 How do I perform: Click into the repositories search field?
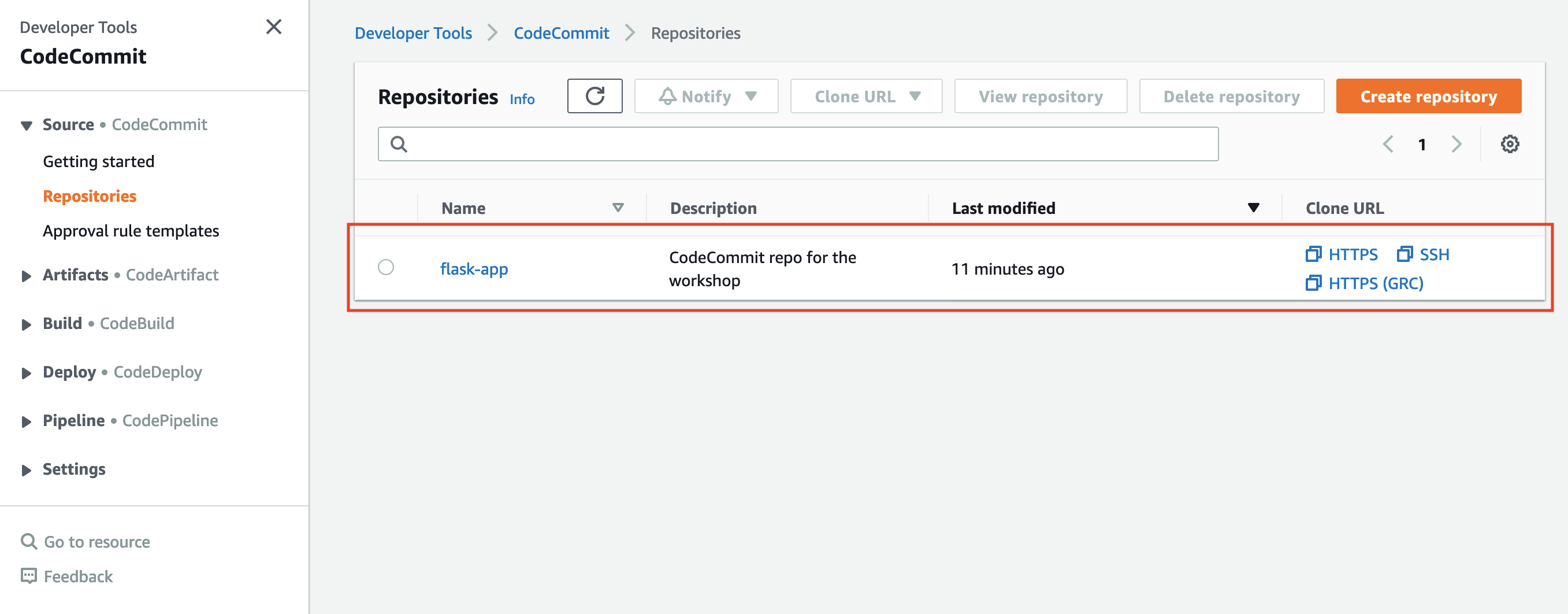798,145
